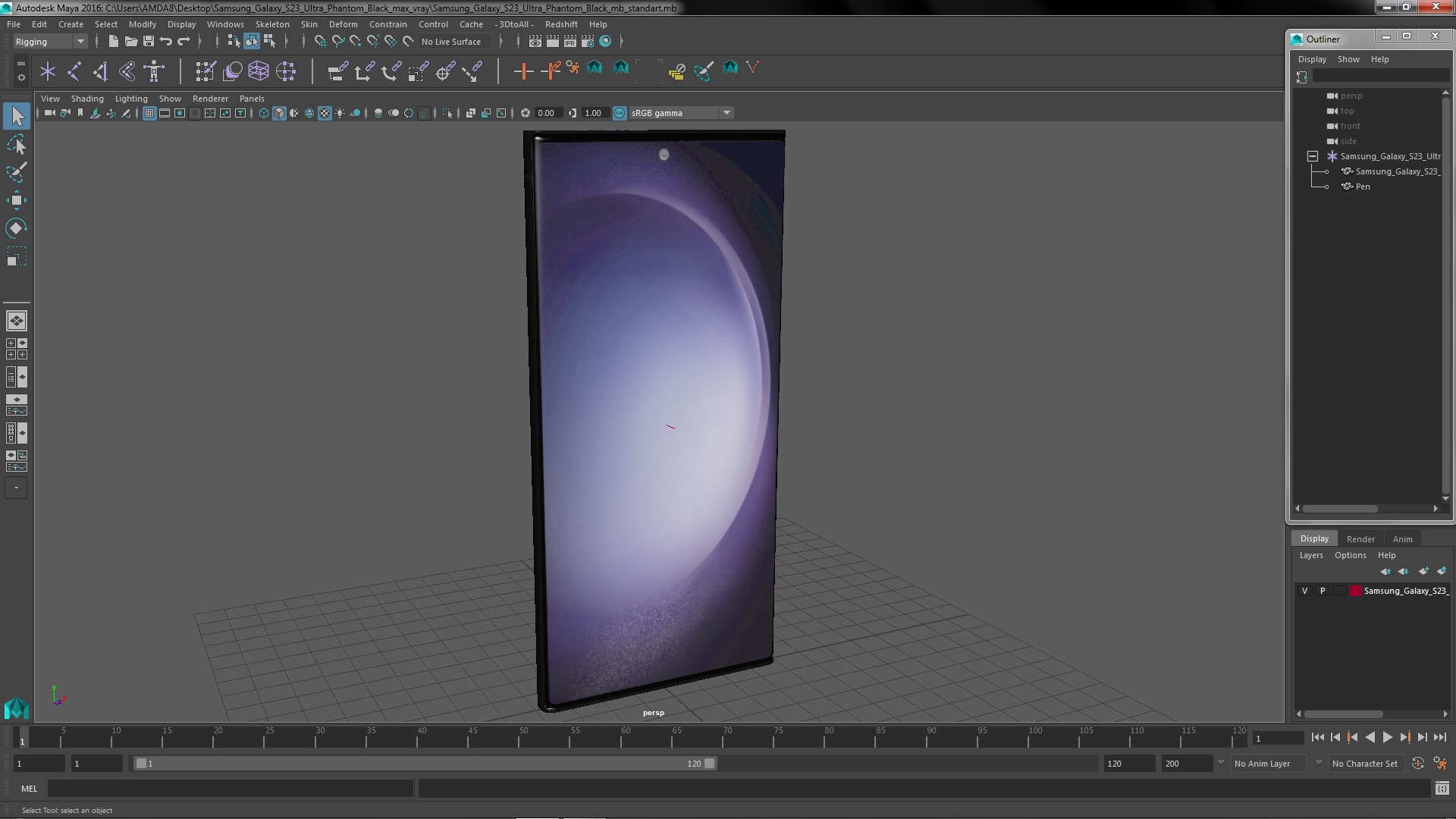Play animation forwards
1456x819 pixels.
[1387, 737]
